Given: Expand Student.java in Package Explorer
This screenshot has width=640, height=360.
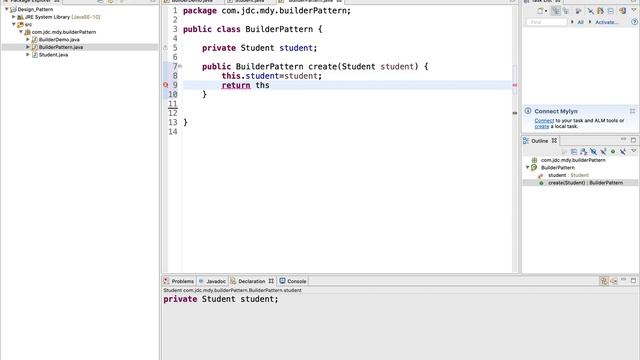Looking at the screenshot, I should (x=28, y=54).
